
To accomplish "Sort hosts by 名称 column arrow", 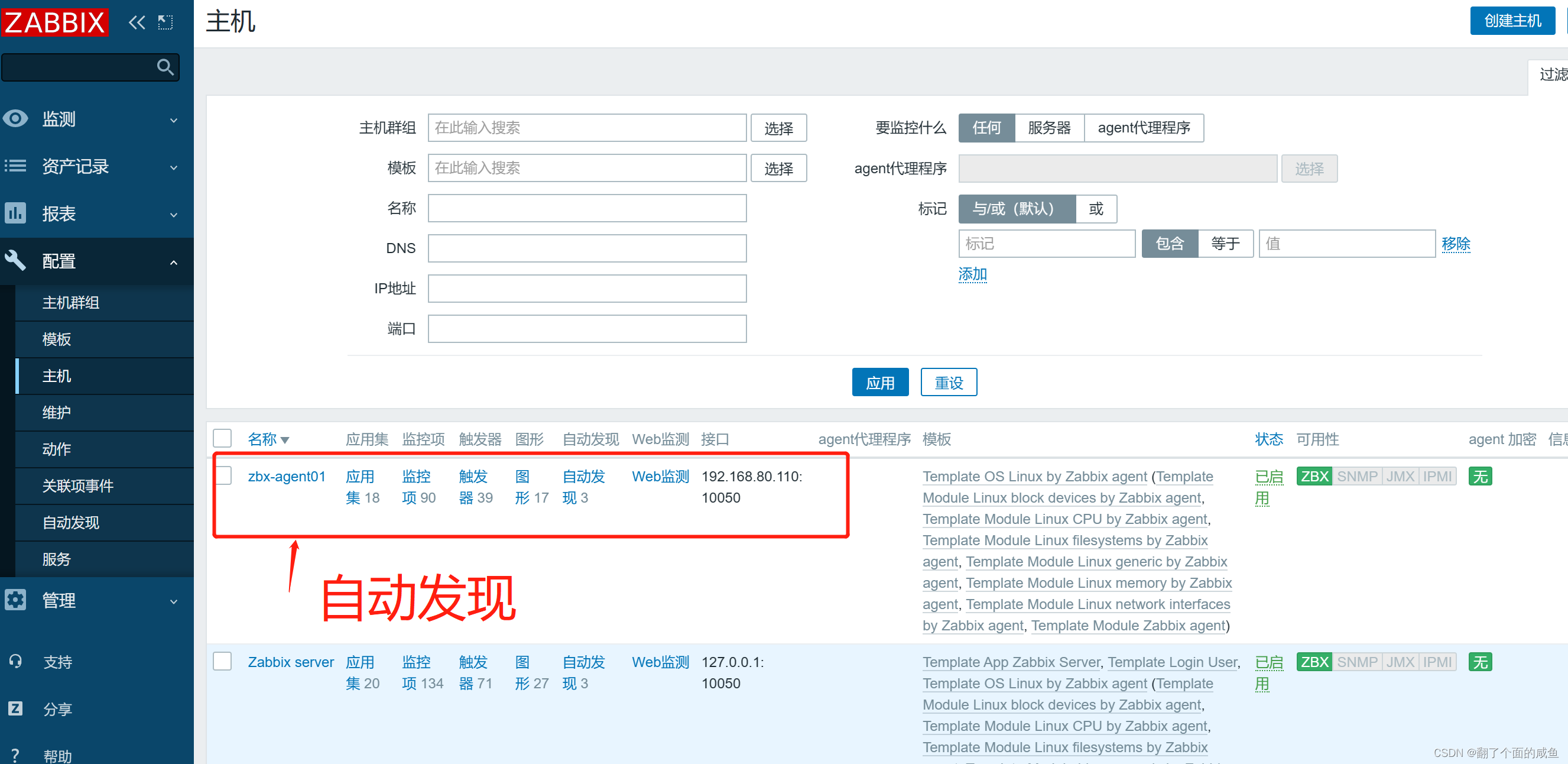I will (285, 439).
